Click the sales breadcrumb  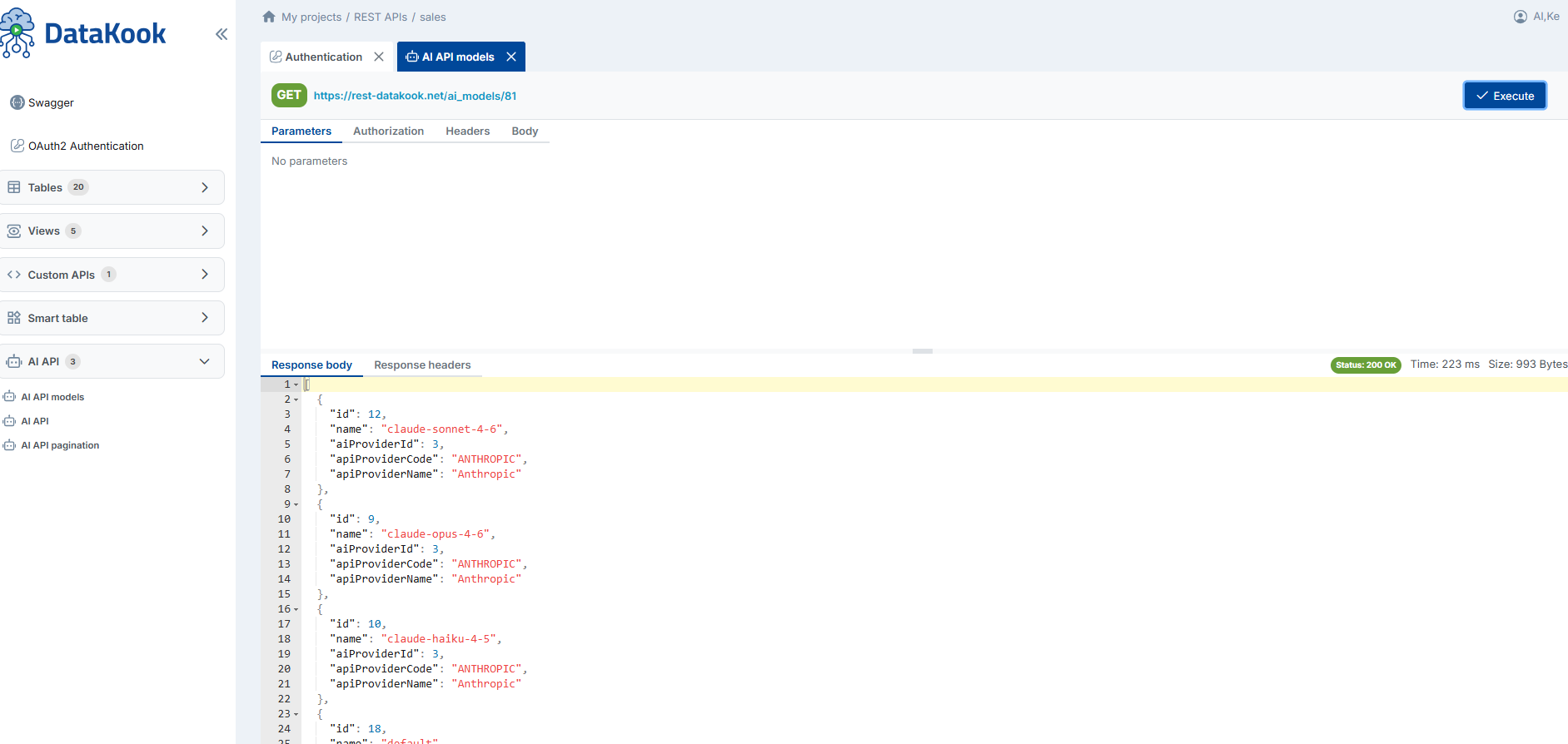[433, 17]
